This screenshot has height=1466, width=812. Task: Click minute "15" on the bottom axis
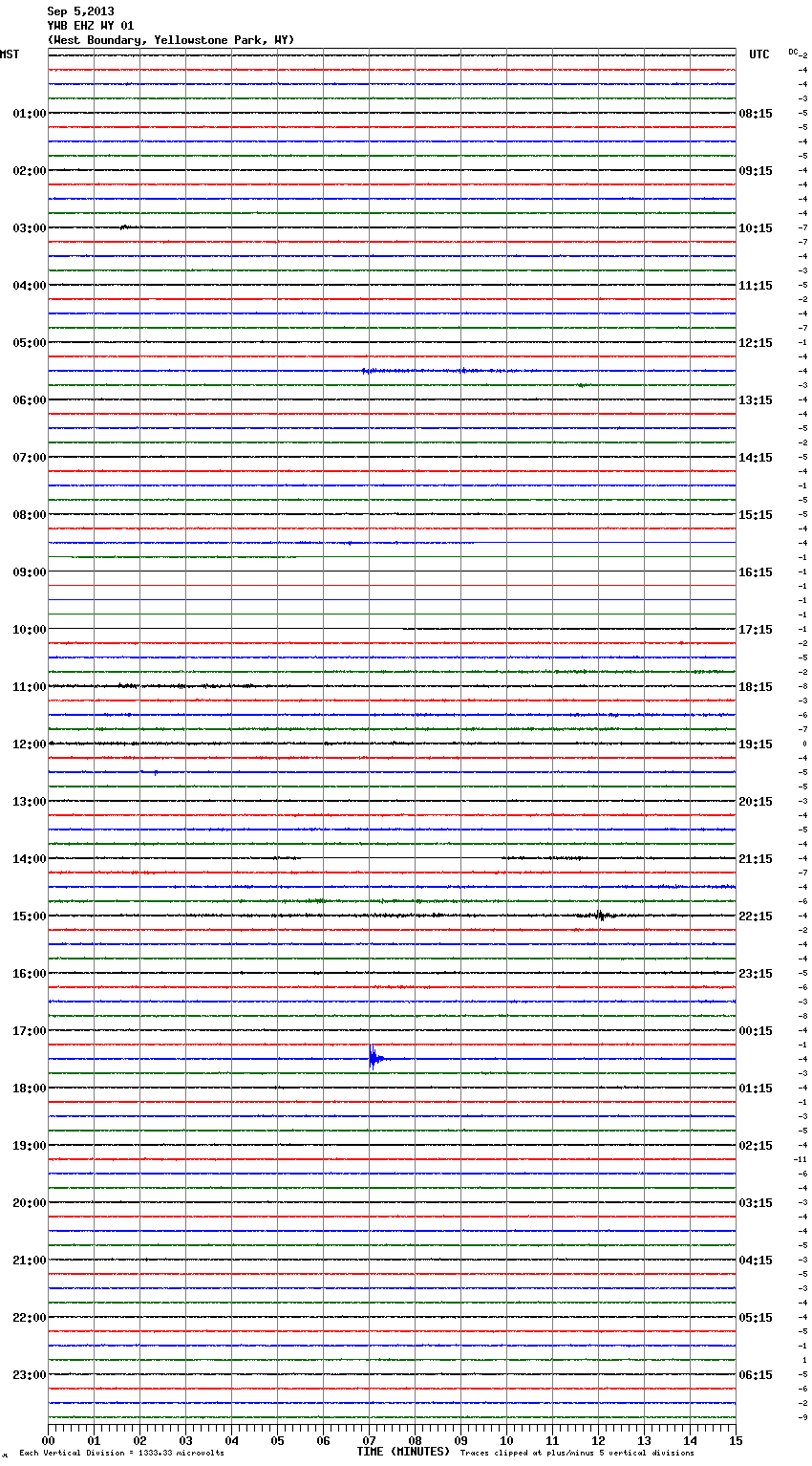[736, 1440]
